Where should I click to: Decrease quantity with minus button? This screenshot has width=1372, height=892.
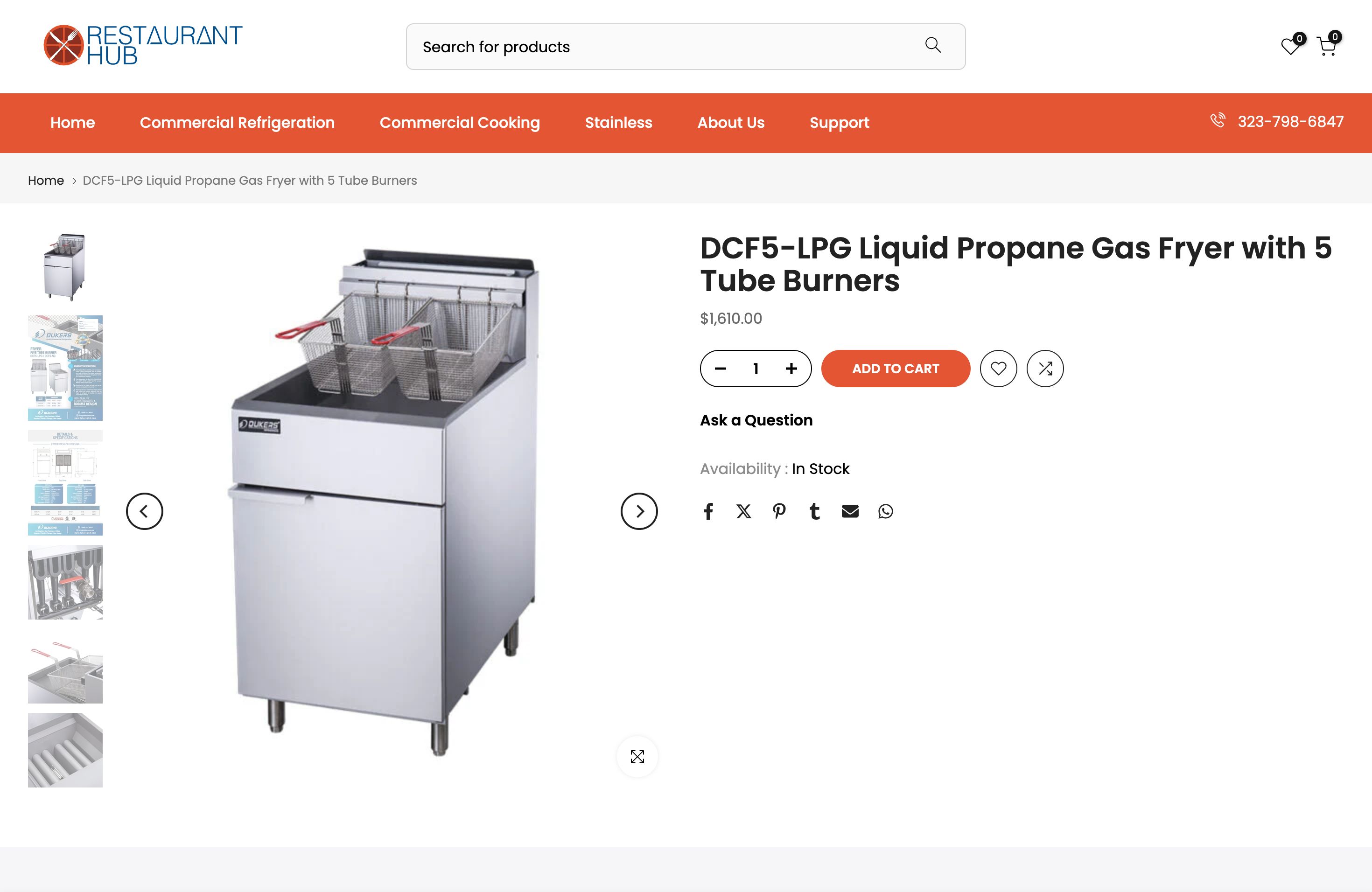[721, 368]
